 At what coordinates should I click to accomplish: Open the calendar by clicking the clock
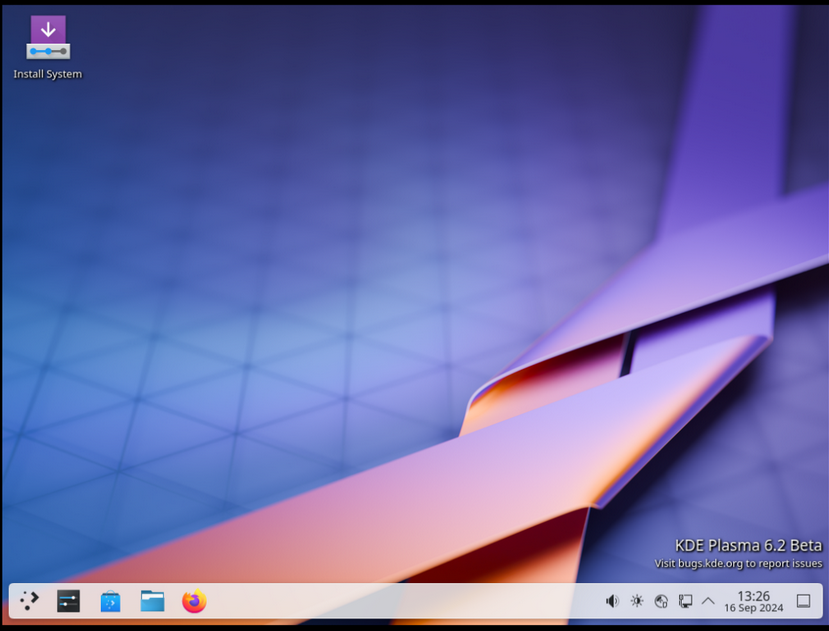point(752,601)
